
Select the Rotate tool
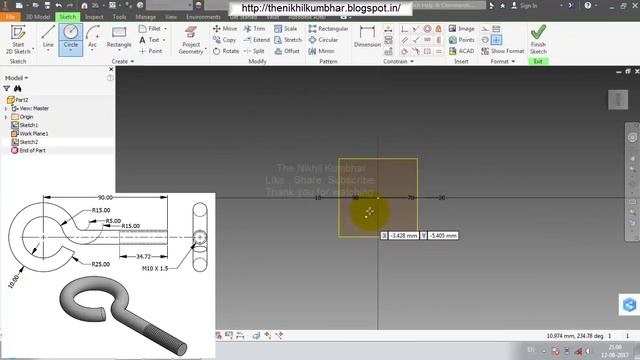coord(226,51)
